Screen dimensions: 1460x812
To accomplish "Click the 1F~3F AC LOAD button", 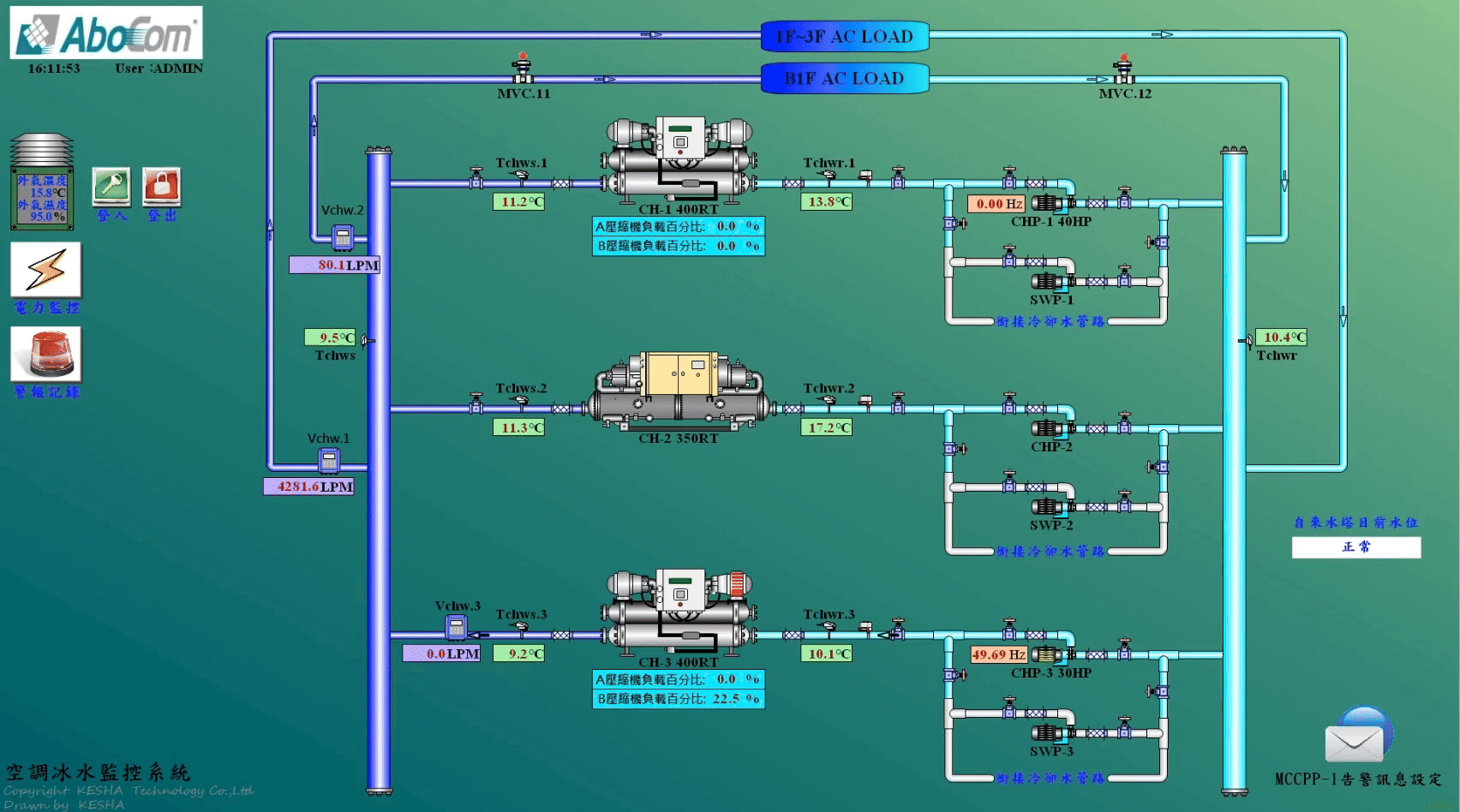I will point(844,37).
